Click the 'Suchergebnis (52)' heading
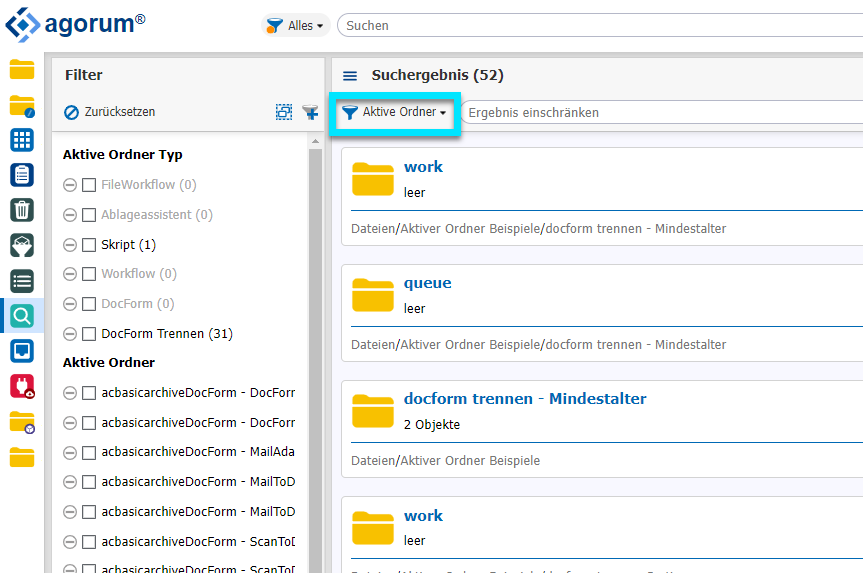This screenshot has width=863, height=573. [x=438, y=75]
